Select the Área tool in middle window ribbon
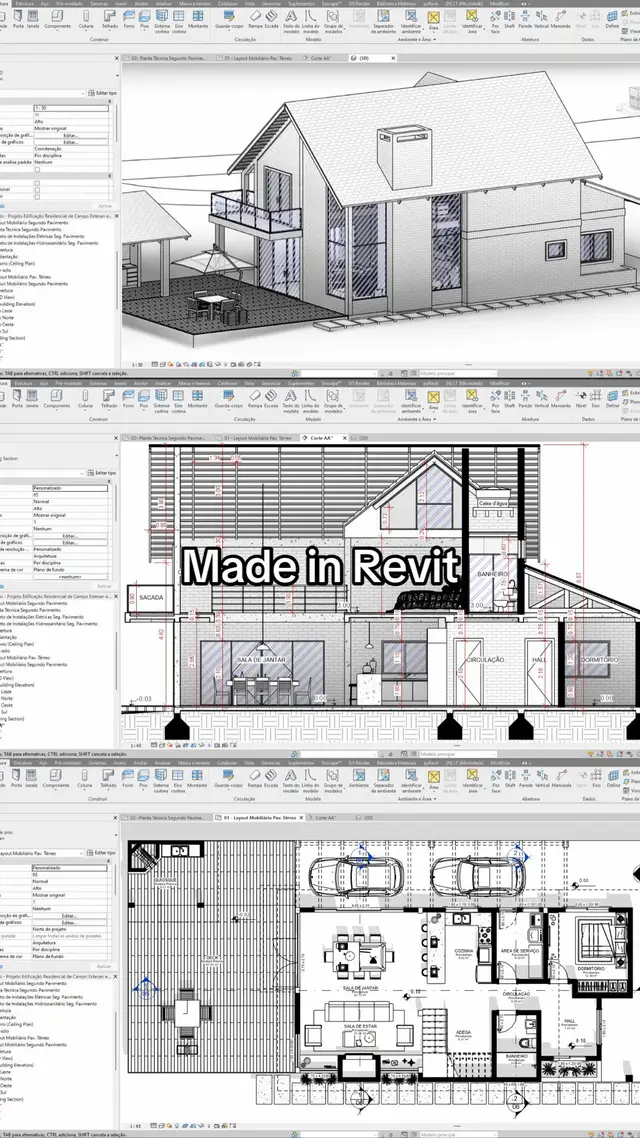 tap(433, 401)
